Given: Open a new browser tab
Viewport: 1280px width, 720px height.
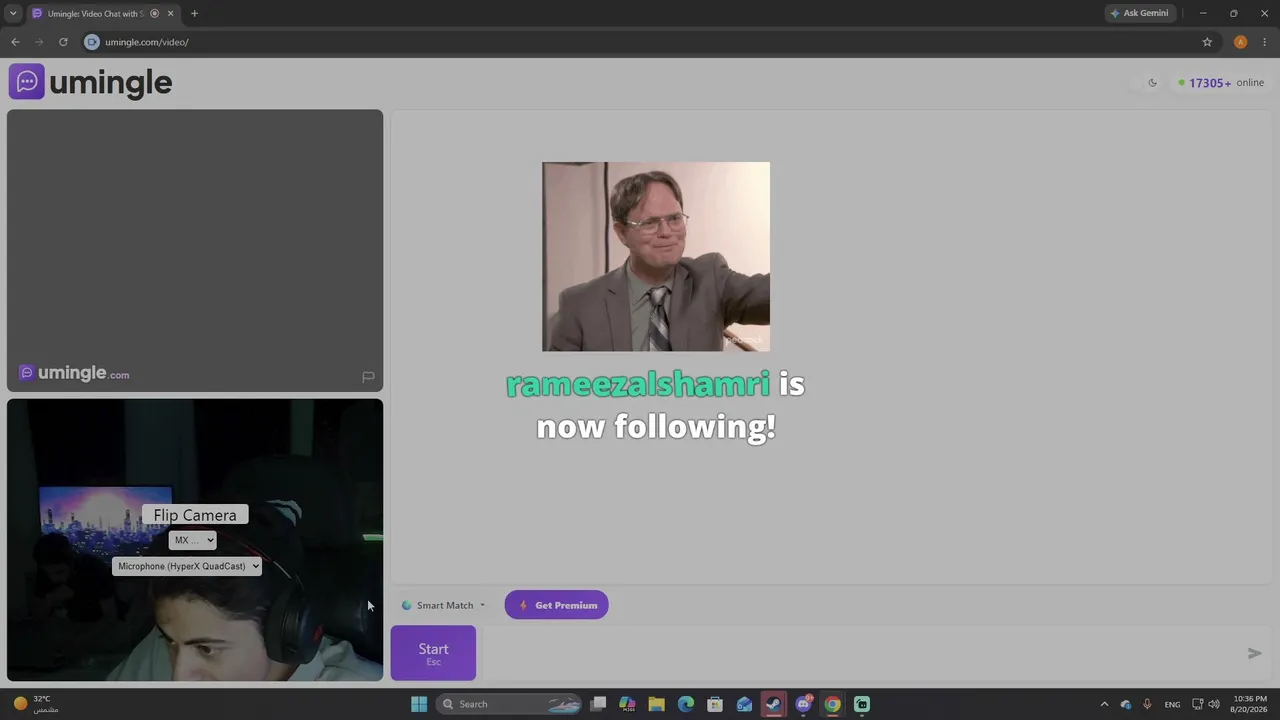Looking at the screenshot, I should (194, 13).
